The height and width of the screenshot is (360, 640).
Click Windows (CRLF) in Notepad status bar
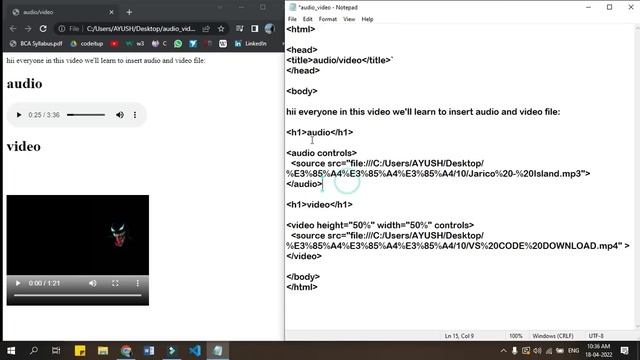pos(553,336)
